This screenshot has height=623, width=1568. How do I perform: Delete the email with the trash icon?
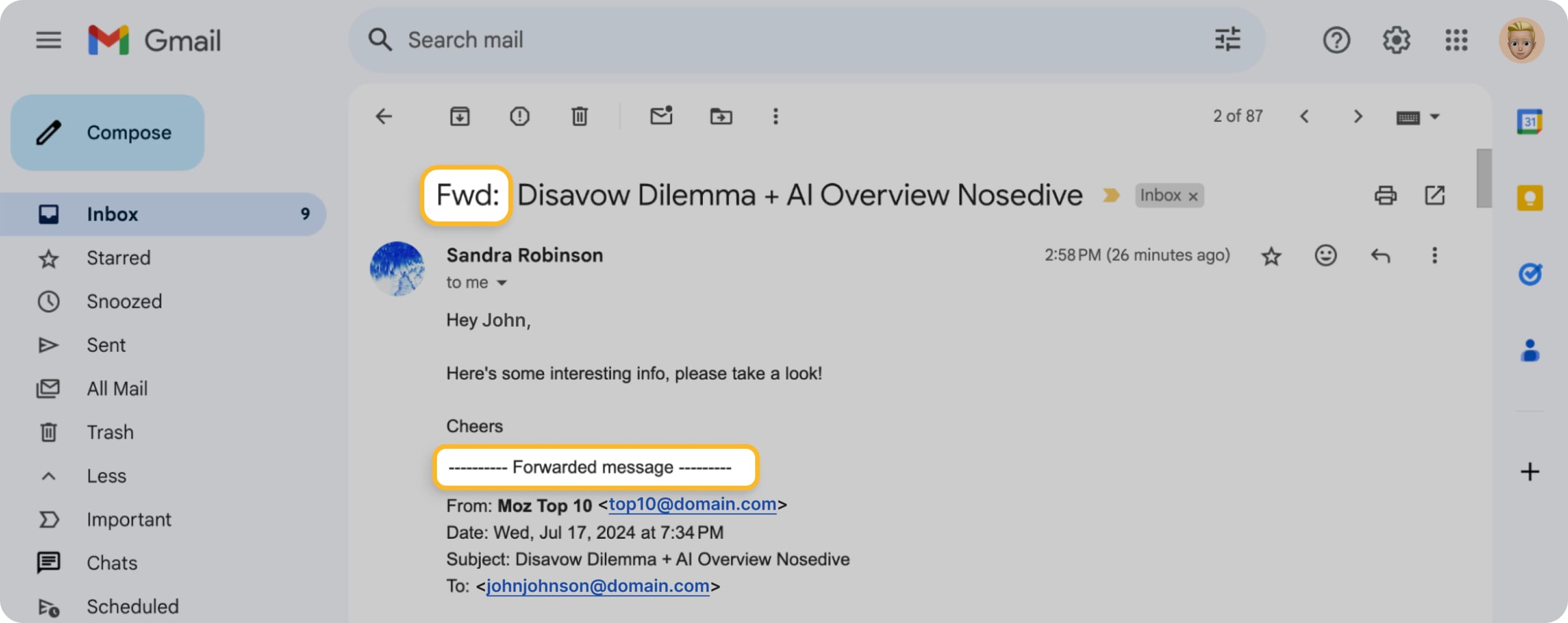(x=579, y=117)
